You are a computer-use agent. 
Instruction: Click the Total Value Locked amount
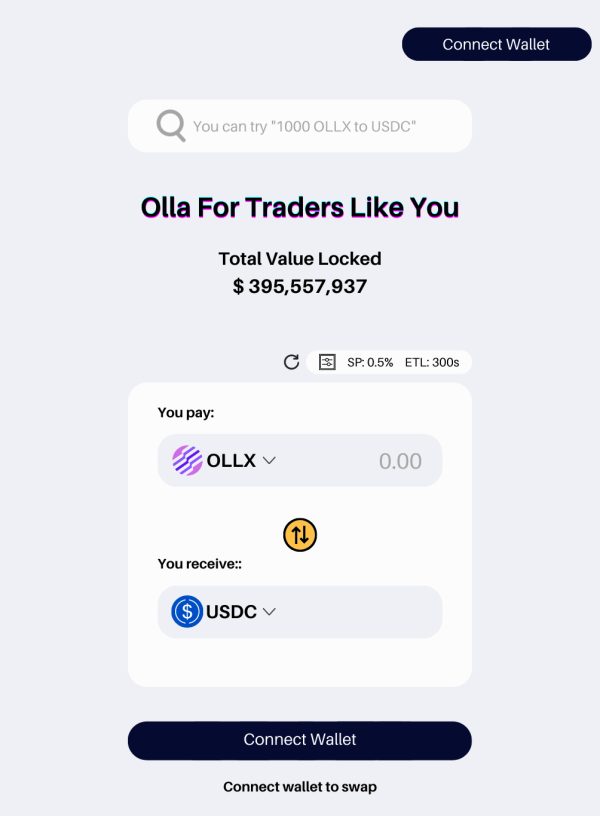tap(300, 286)
